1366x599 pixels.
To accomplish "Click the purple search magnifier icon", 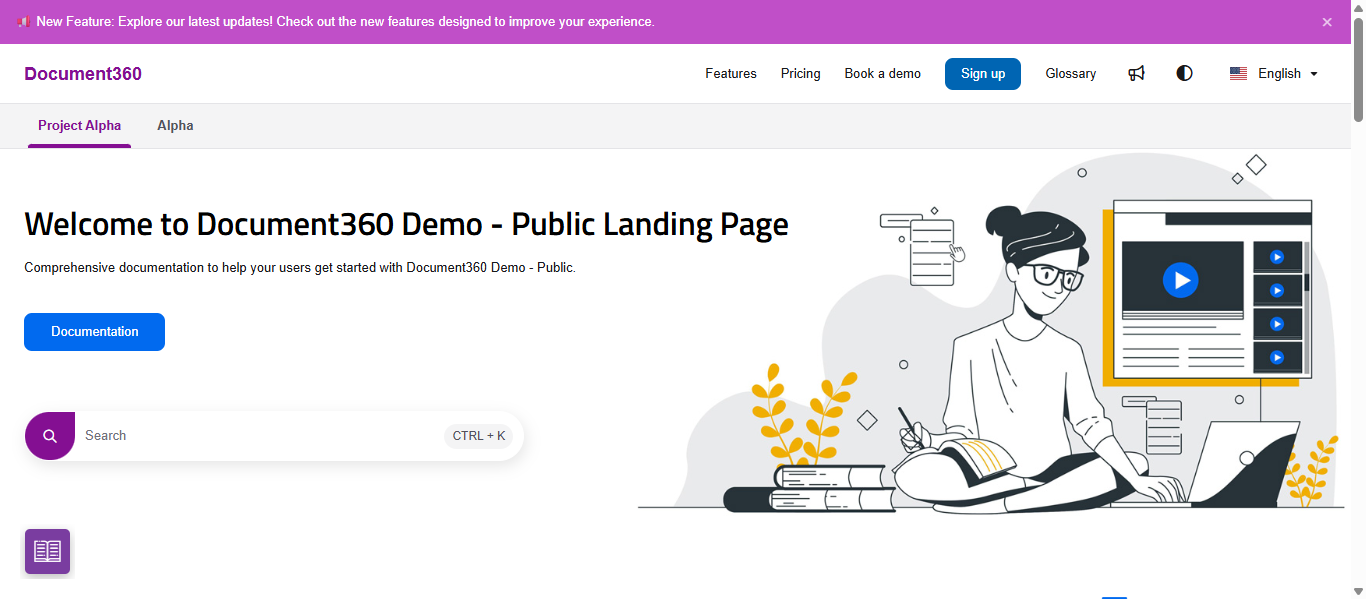I will pyautogui.click(x=50, y=436).
